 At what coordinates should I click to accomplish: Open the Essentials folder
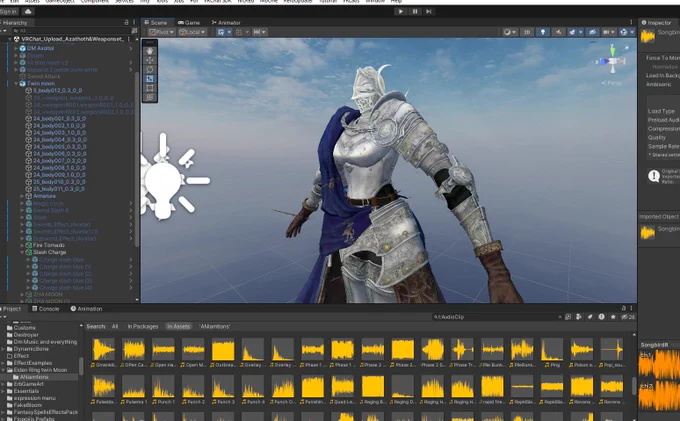[26, 391]
